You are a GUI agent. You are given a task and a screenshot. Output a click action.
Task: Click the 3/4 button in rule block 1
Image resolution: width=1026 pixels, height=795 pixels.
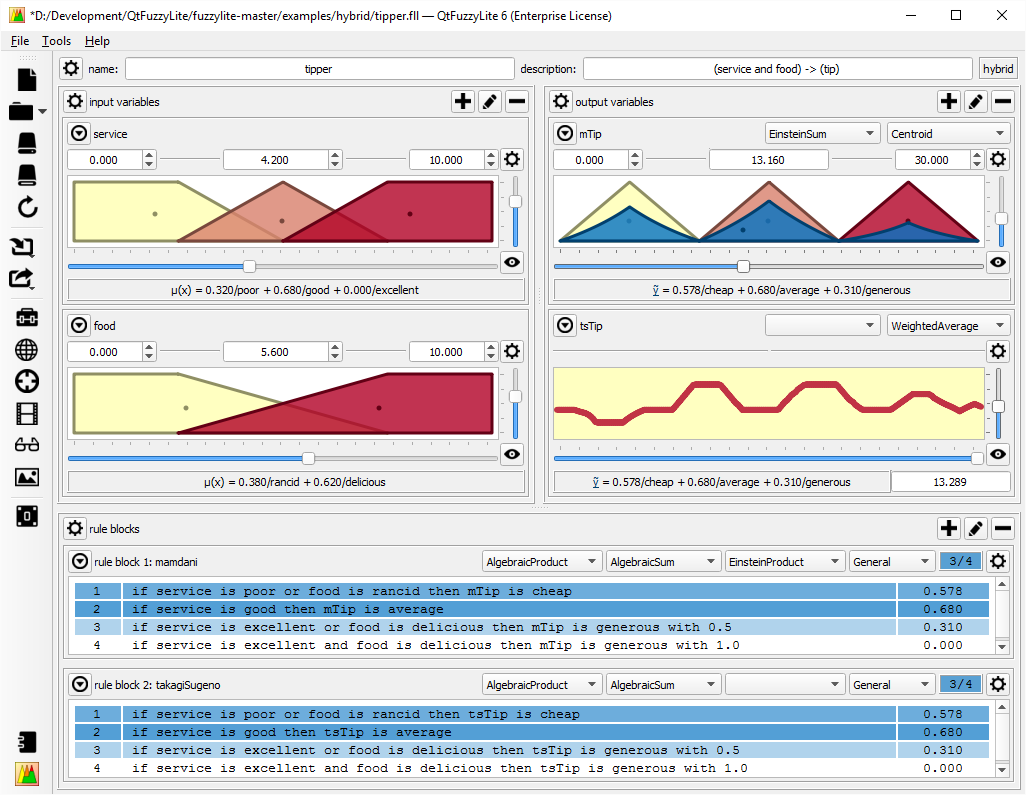[961, 561]
